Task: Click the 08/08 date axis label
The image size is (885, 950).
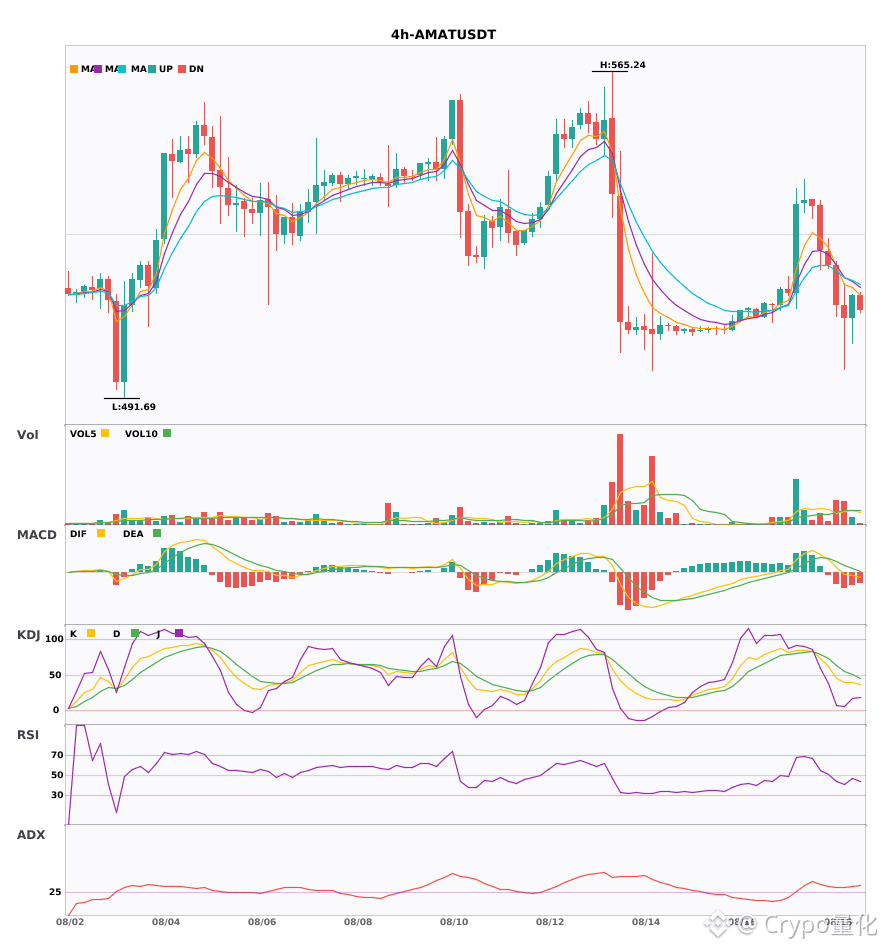Action: point(358,922)
